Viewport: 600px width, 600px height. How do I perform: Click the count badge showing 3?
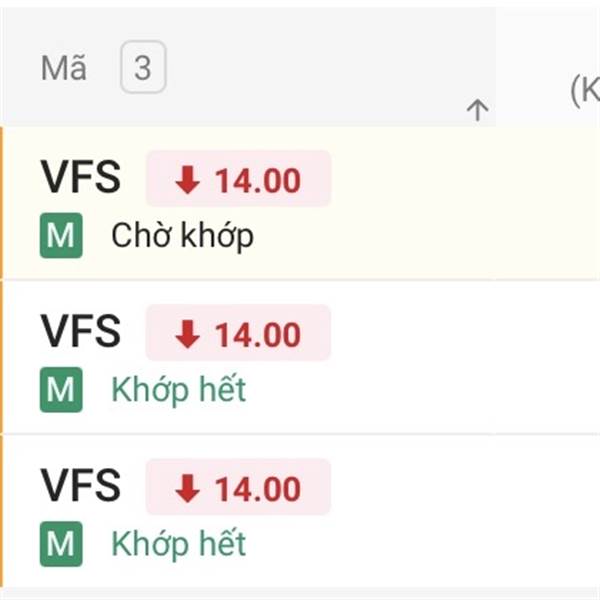point(143,69)
